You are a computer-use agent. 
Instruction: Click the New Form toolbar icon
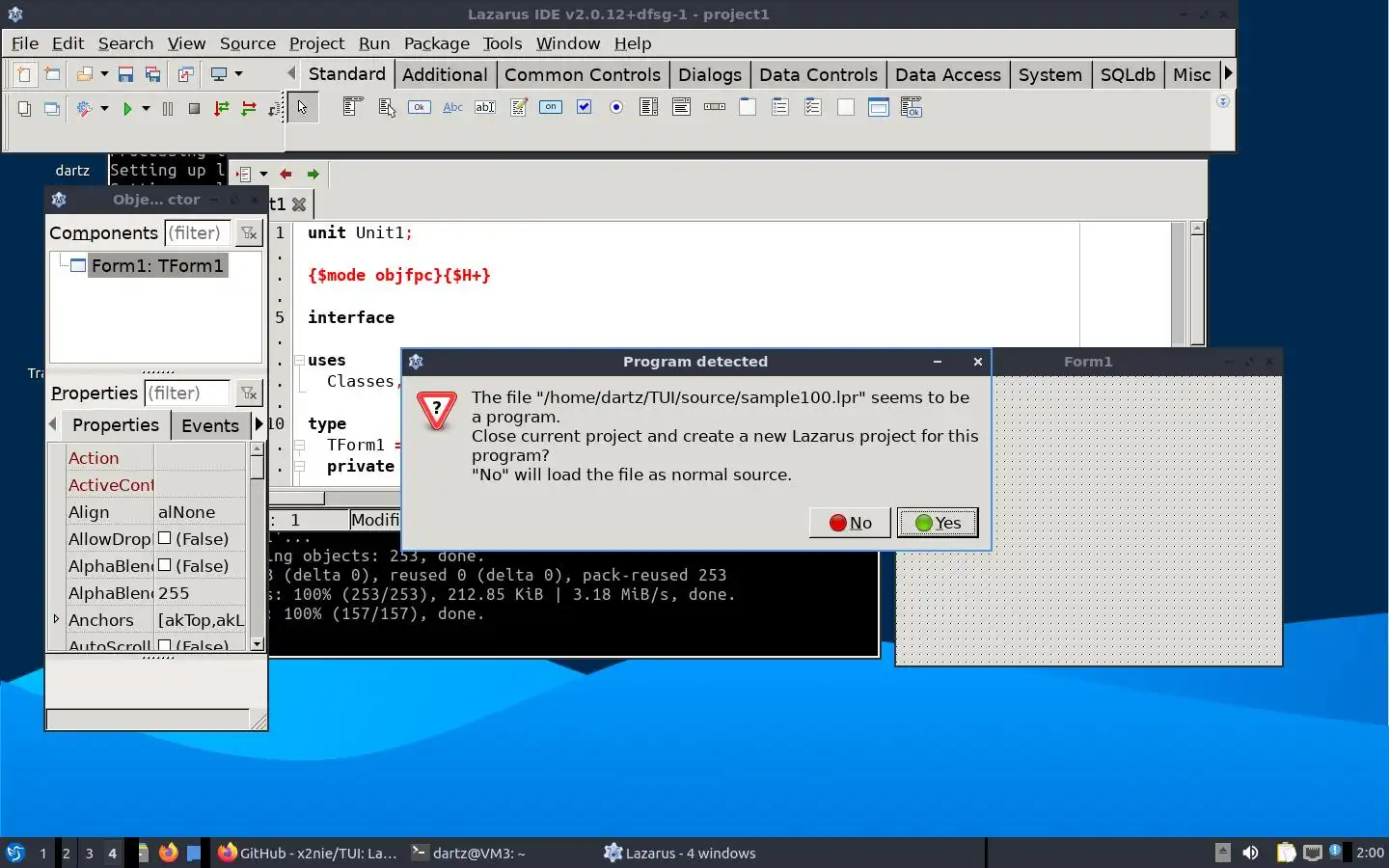(53, 74)
